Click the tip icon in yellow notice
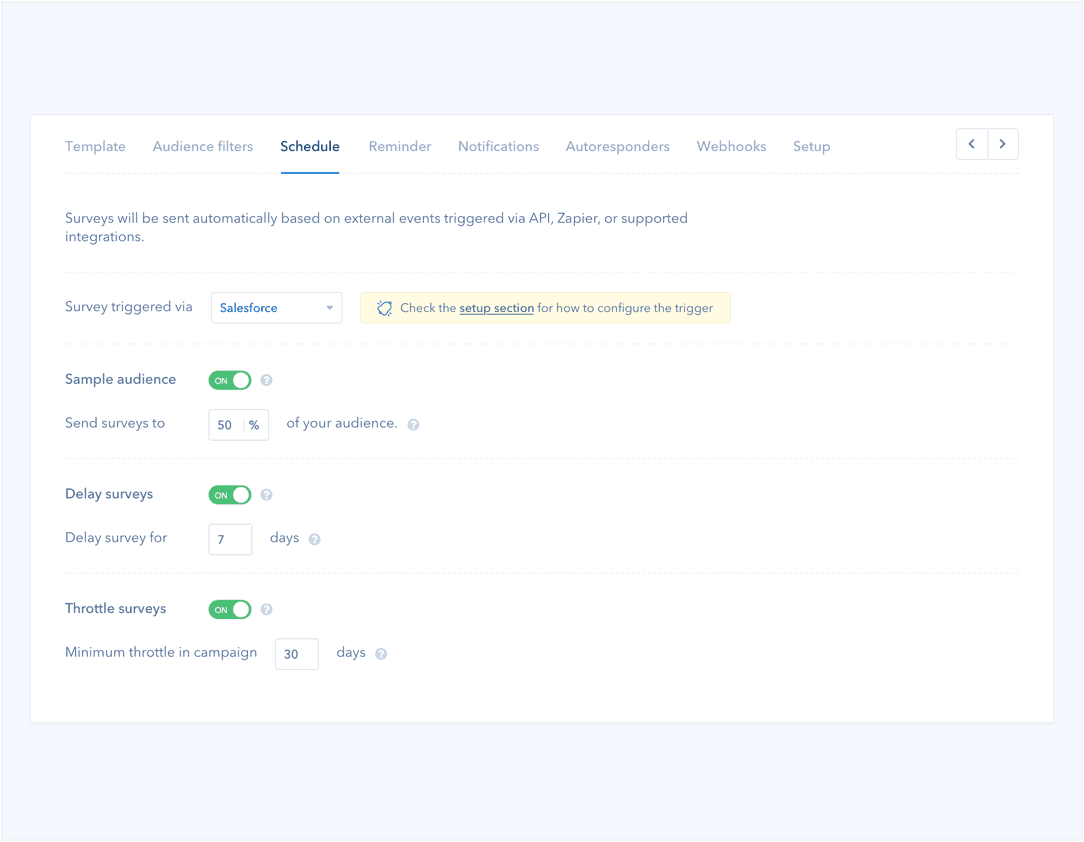 tap(384, 308)
